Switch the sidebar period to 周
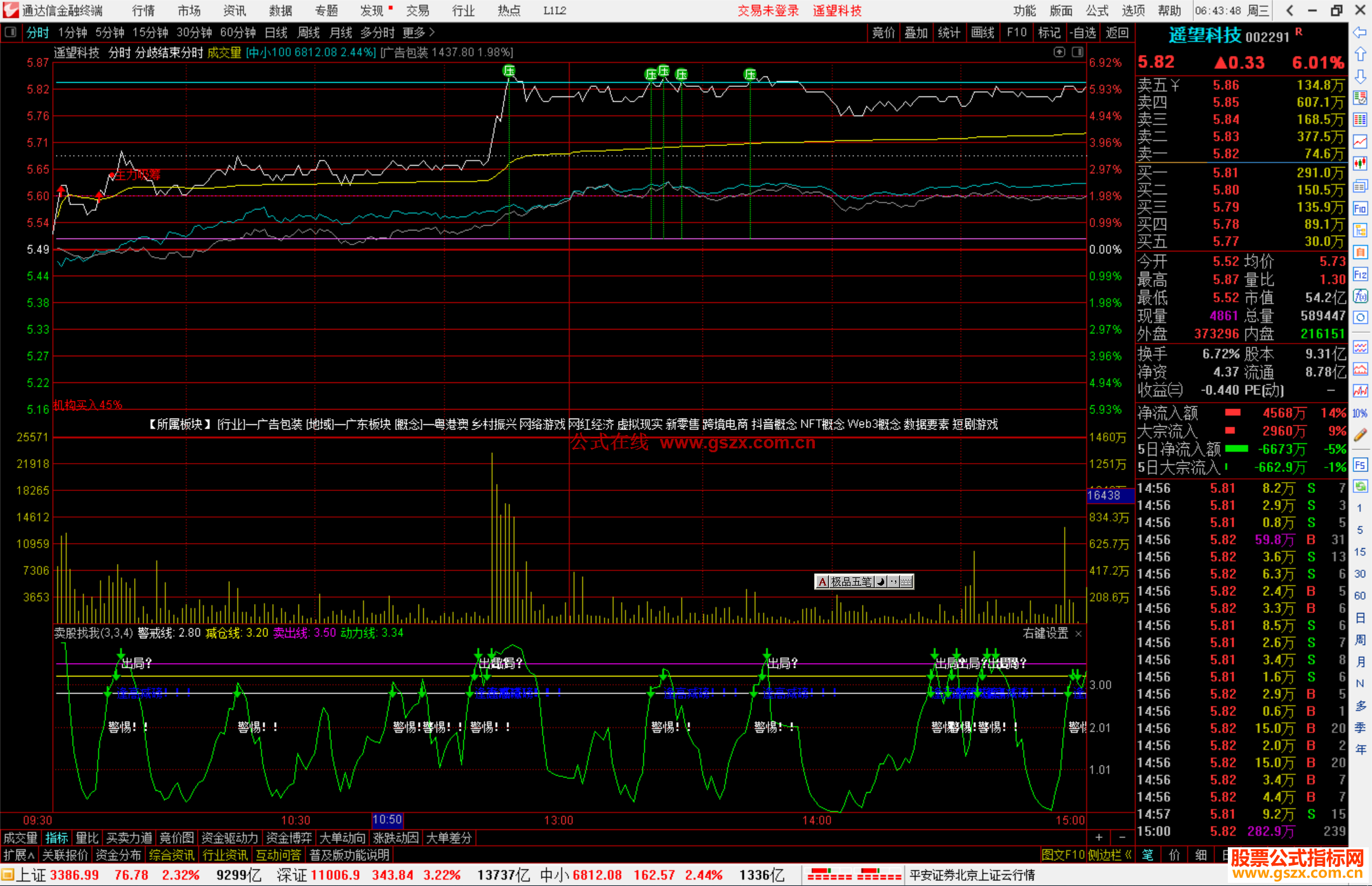This screenshot has height=886, width=1372. pos(1360,640)
